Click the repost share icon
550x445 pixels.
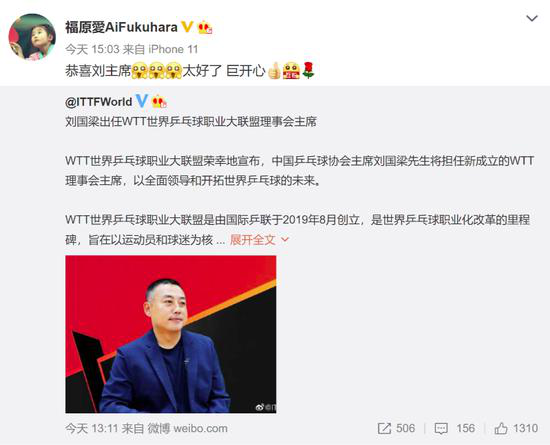(x=384, y=428)
